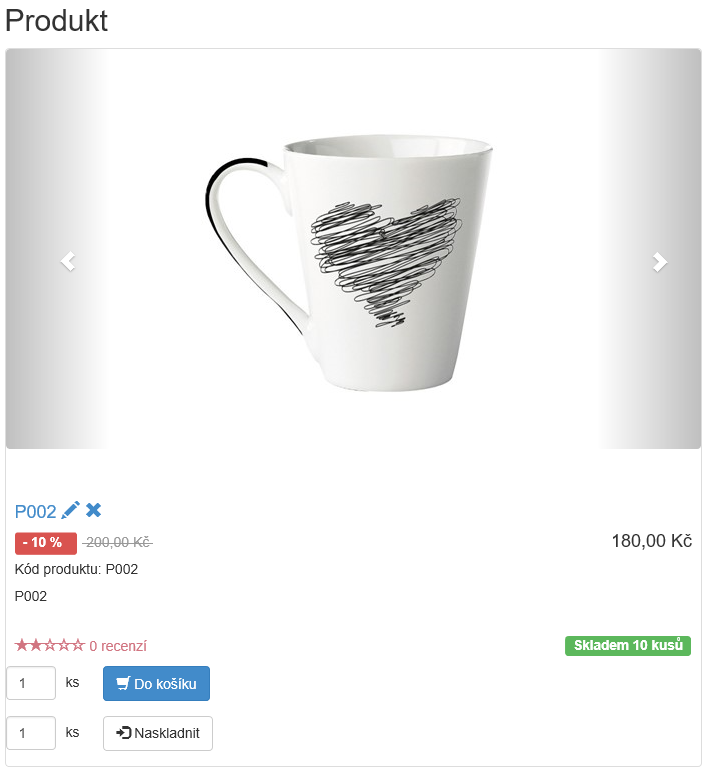Click the shopping cart icon in Do košíku
This screenshot has height=772, width=708.
123,683
